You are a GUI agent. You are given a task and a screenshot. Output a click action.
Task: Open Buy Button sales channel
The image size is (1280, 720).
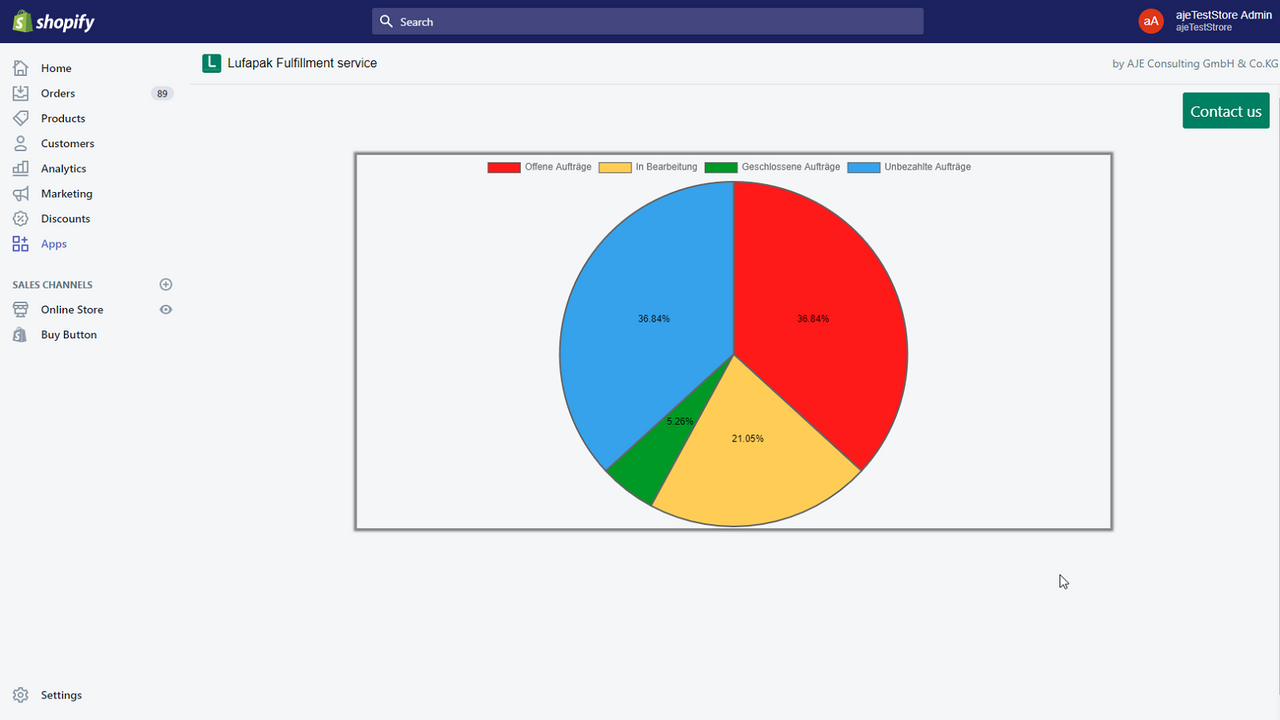pyautogui.click(x=69, y=335)
